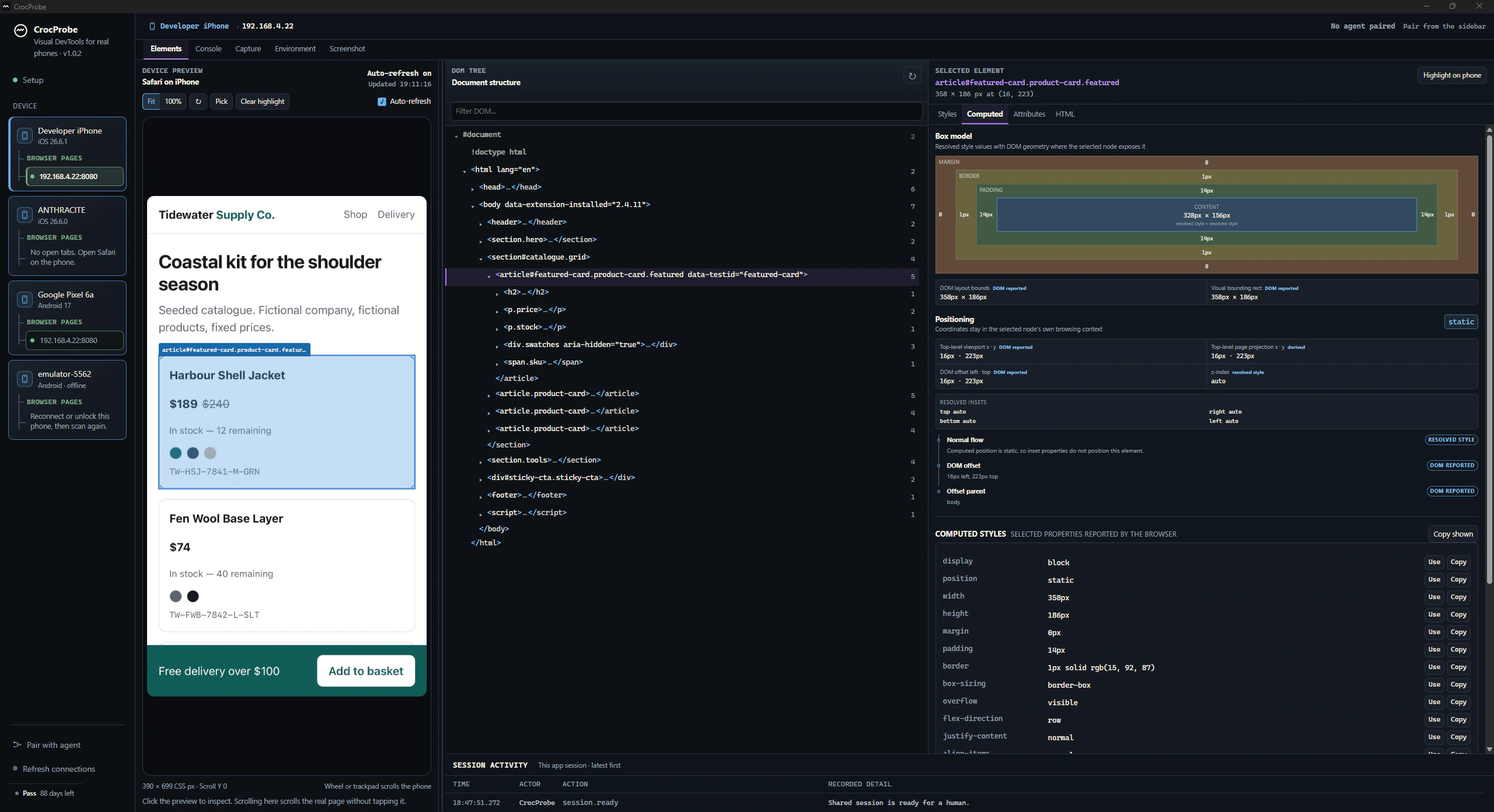Toggle the Auto-refresh checkbox
The width and height of the screenshot is (1494, 812).
(x=382, y=101)
